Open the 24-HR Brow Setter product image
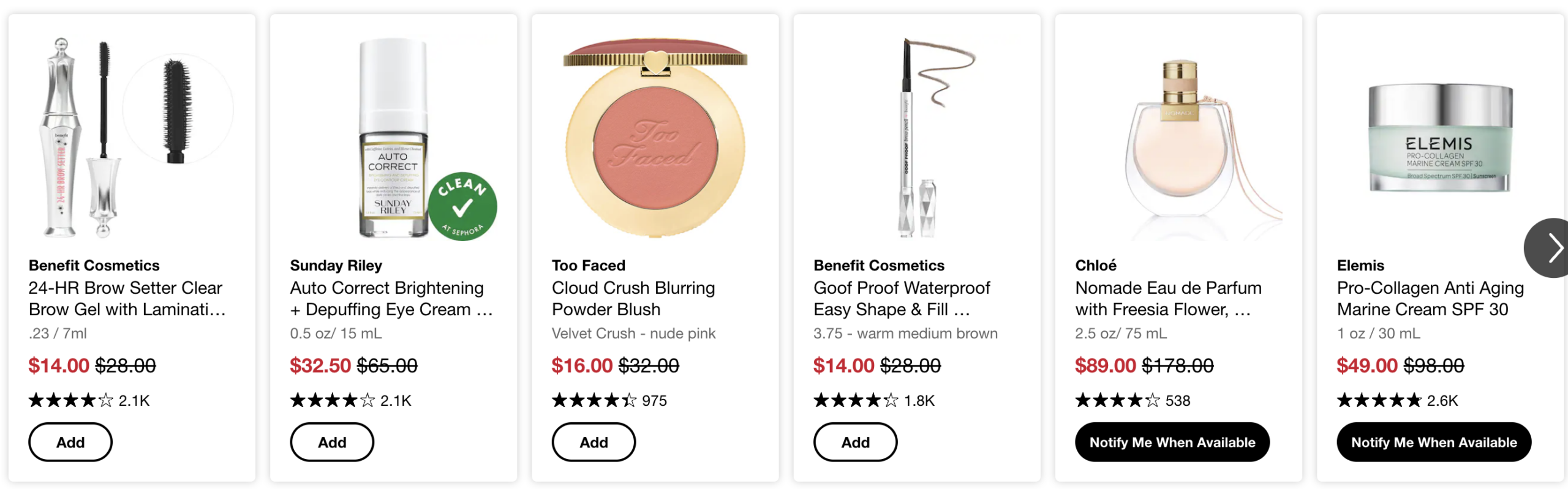 (x=132, y=138)
